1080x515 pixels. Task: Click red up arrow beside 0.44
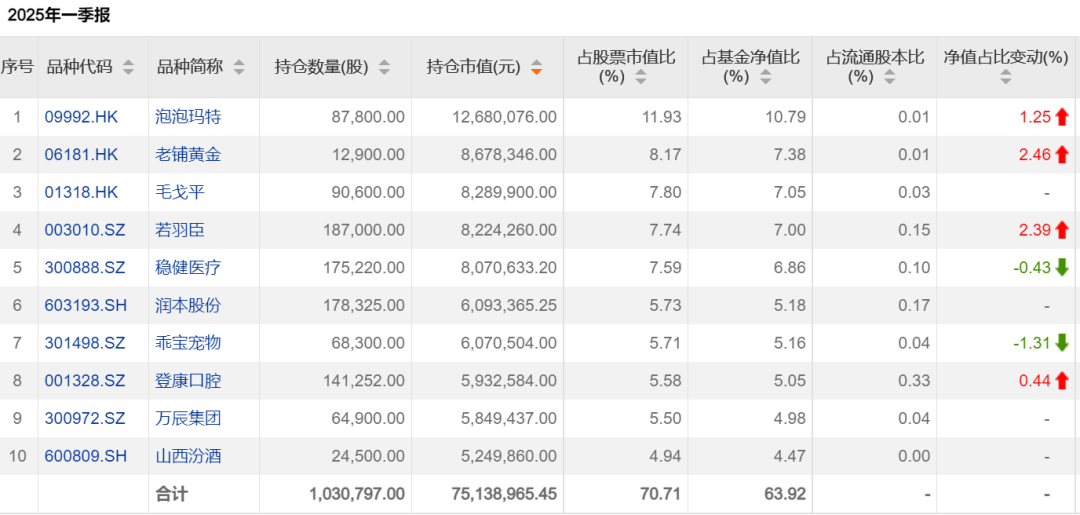tap(1061, 380)
